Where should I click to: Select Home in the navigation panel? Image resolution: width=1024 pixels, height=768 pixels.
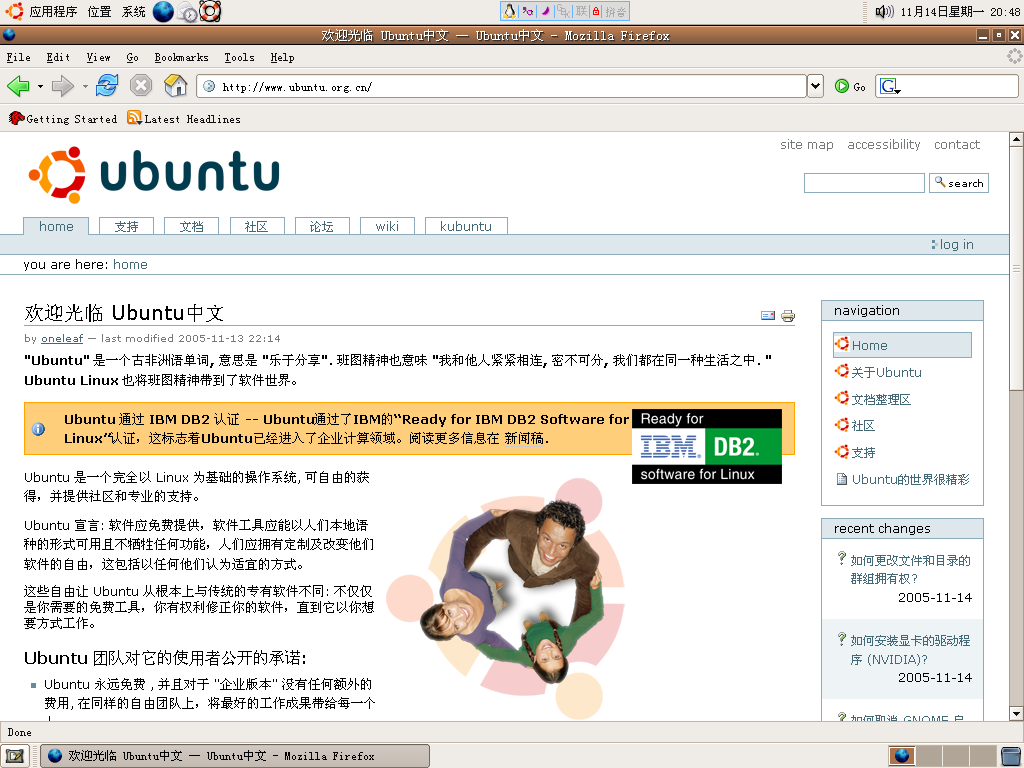[902, 345]
